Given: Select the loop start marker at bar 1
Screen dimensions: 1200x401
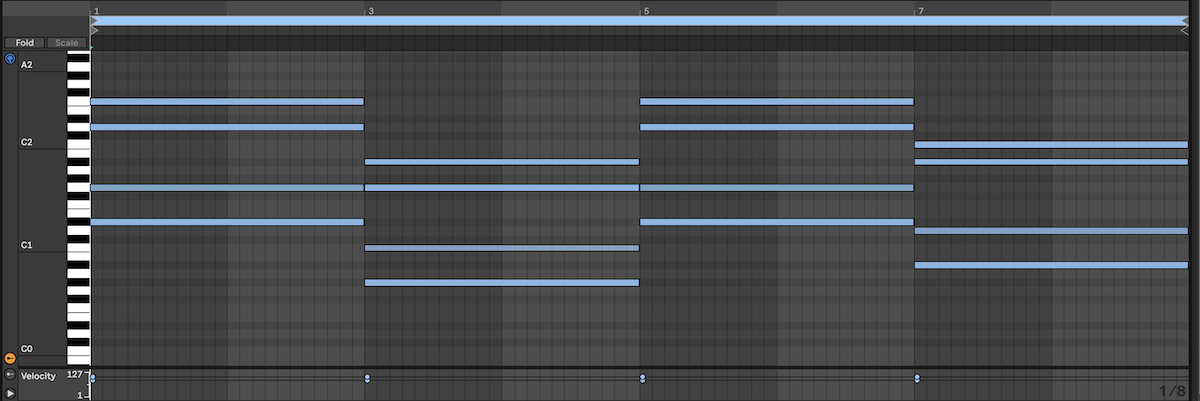Looking at the screenshot, I should tap(94, 21).
